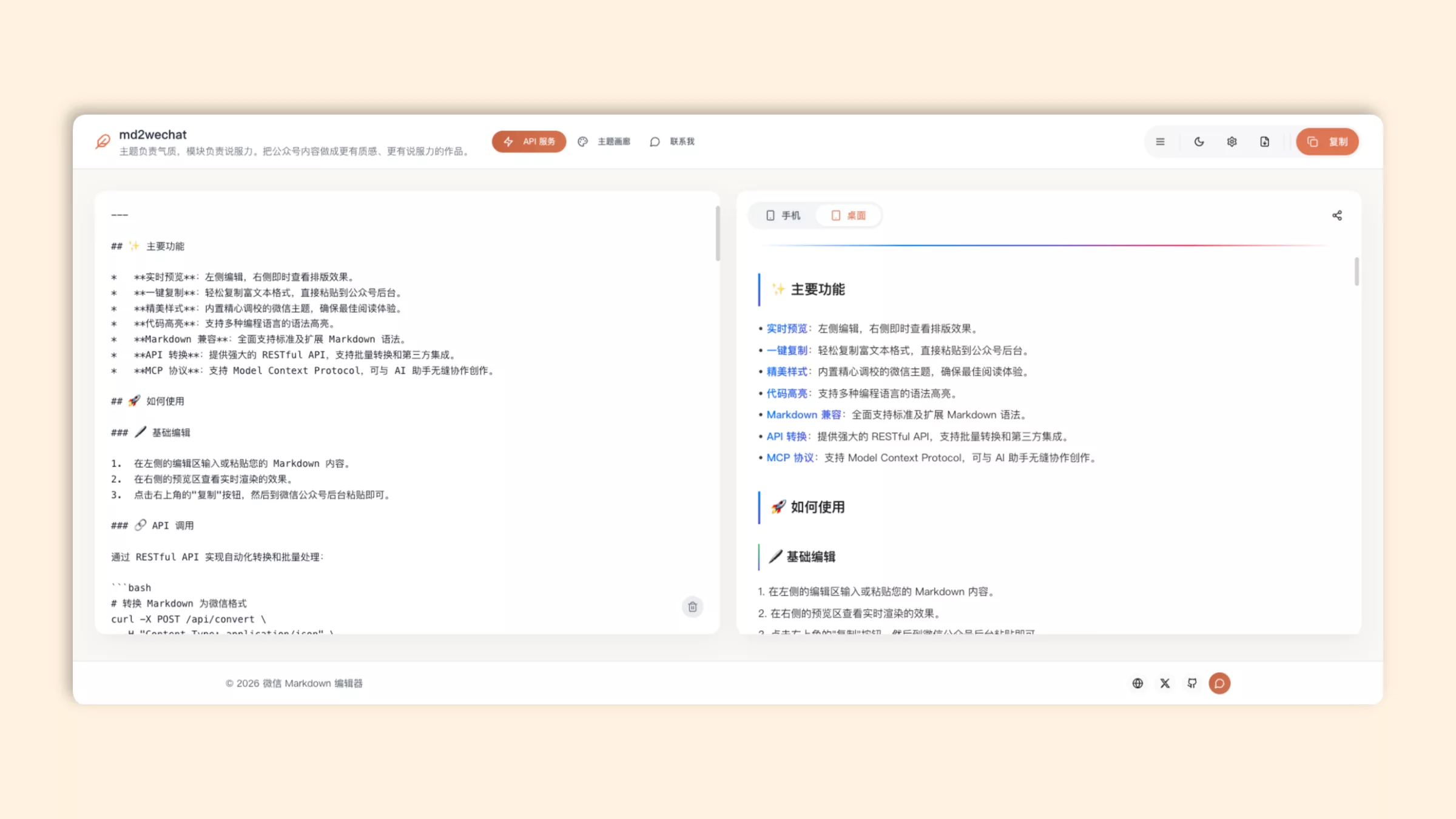Viewport: 1456px width, 819px height.
Task: Click the file export icon
Action: pyautogui.click(x=1264, y=141)
